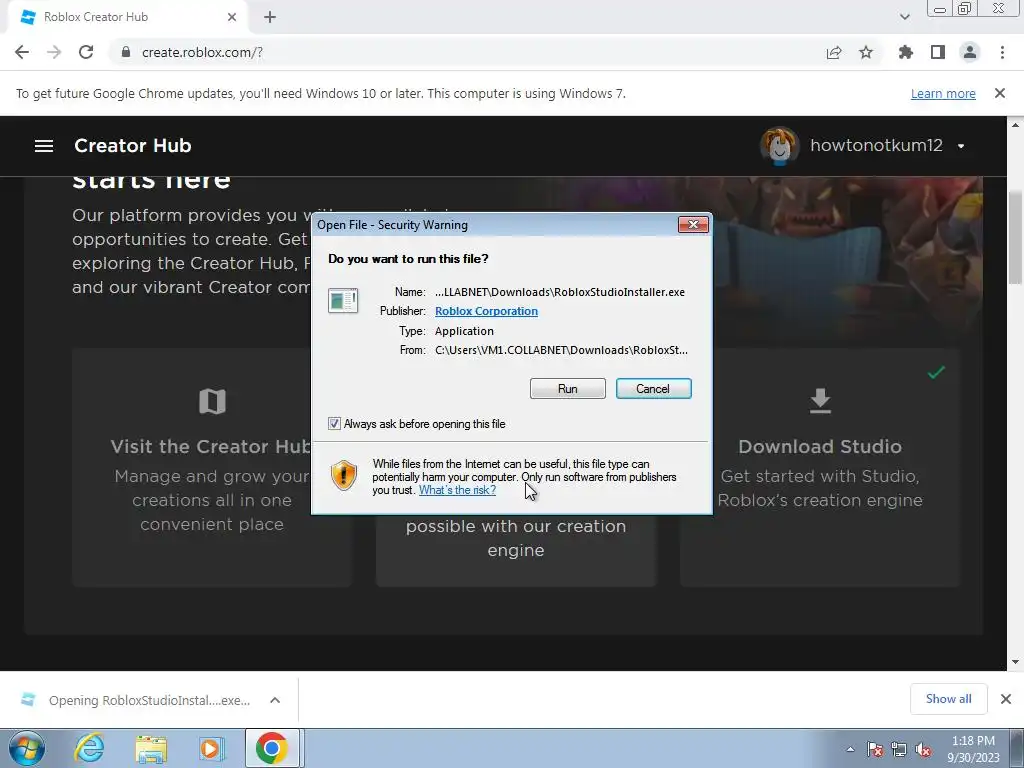
Task: Open the tab search dropdown arrow
Action: tap(904, 17)
